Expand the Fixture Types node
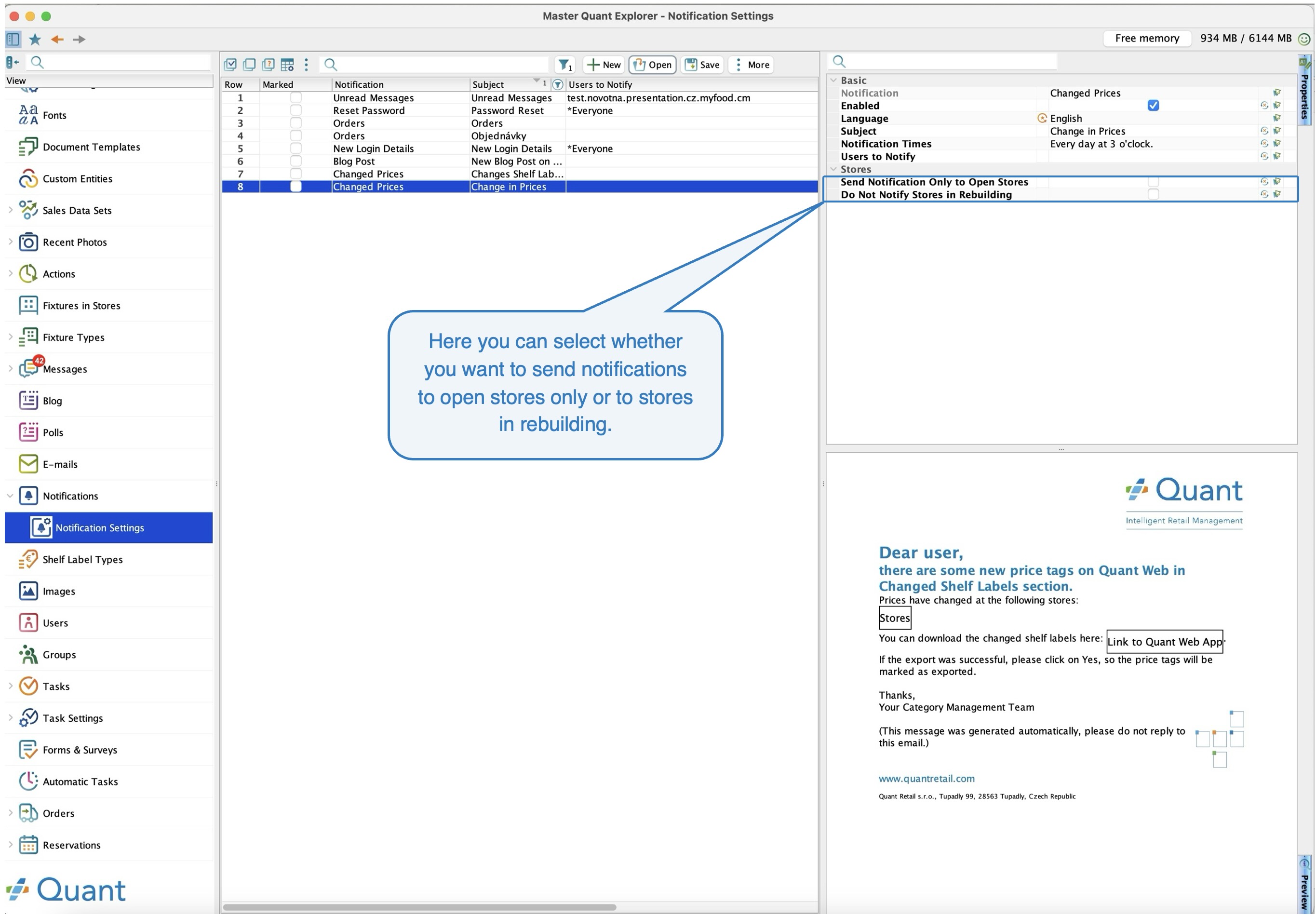 coord(10,337)
